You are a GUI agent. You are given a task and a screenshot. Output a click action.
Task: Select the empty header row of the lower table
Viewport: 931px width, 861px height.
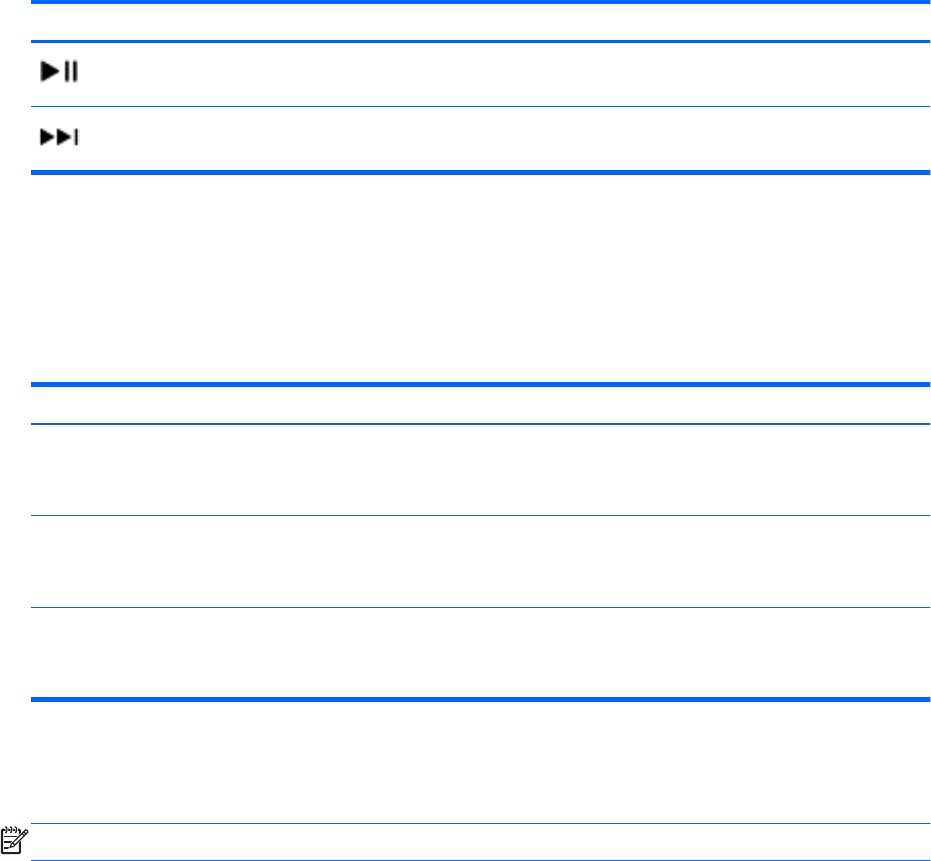tap(480, 405)
